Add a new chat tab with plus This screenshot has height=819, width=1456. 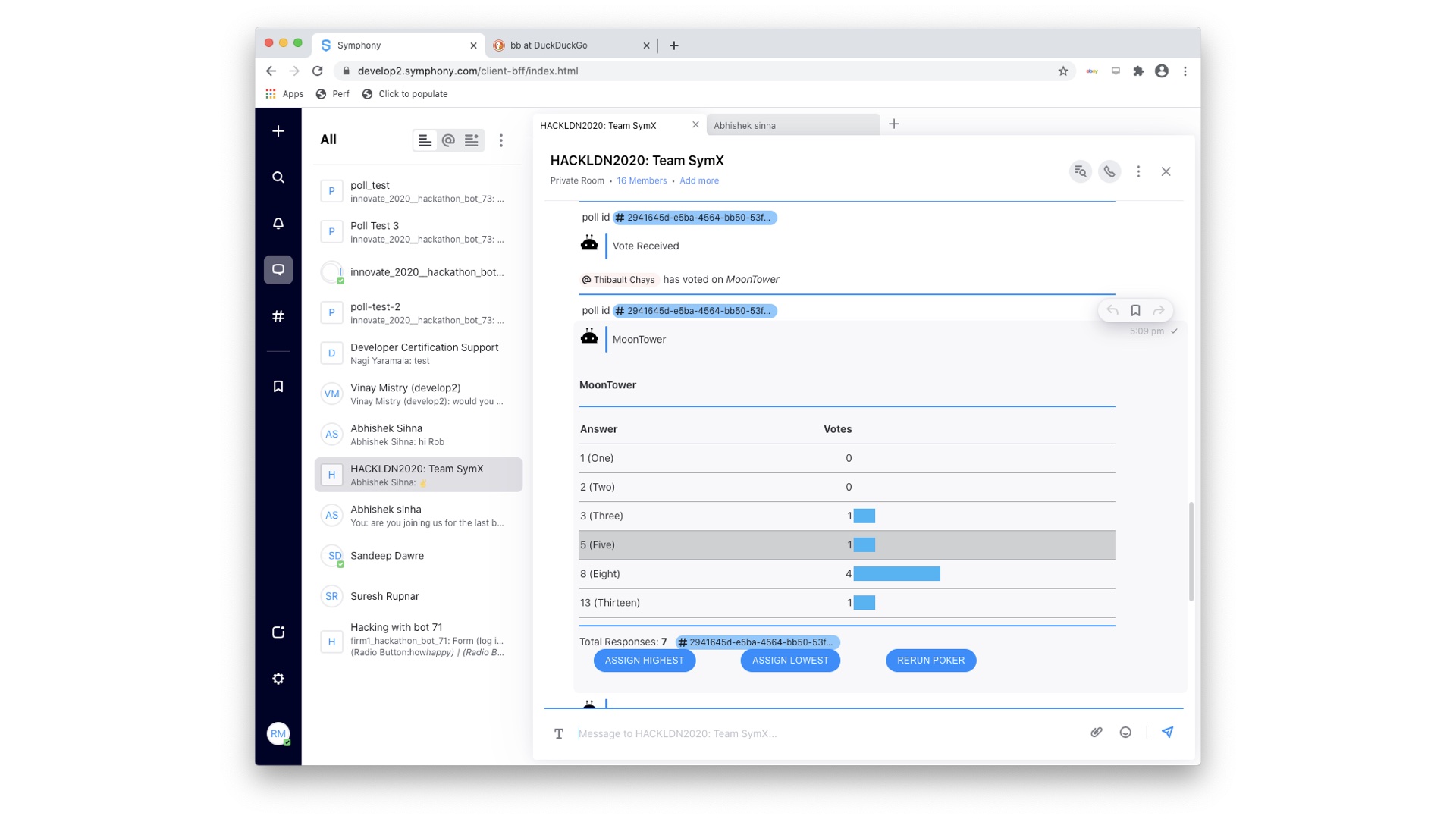[894, 124]
